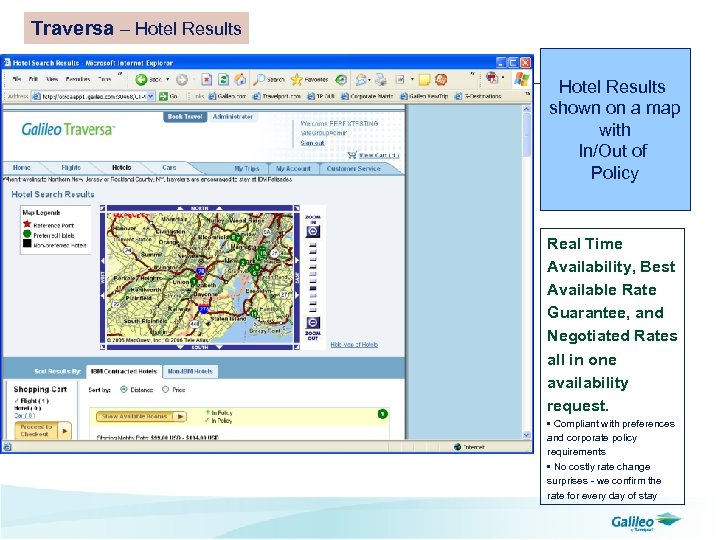Click the Stop loading icon

click(207, 79)
